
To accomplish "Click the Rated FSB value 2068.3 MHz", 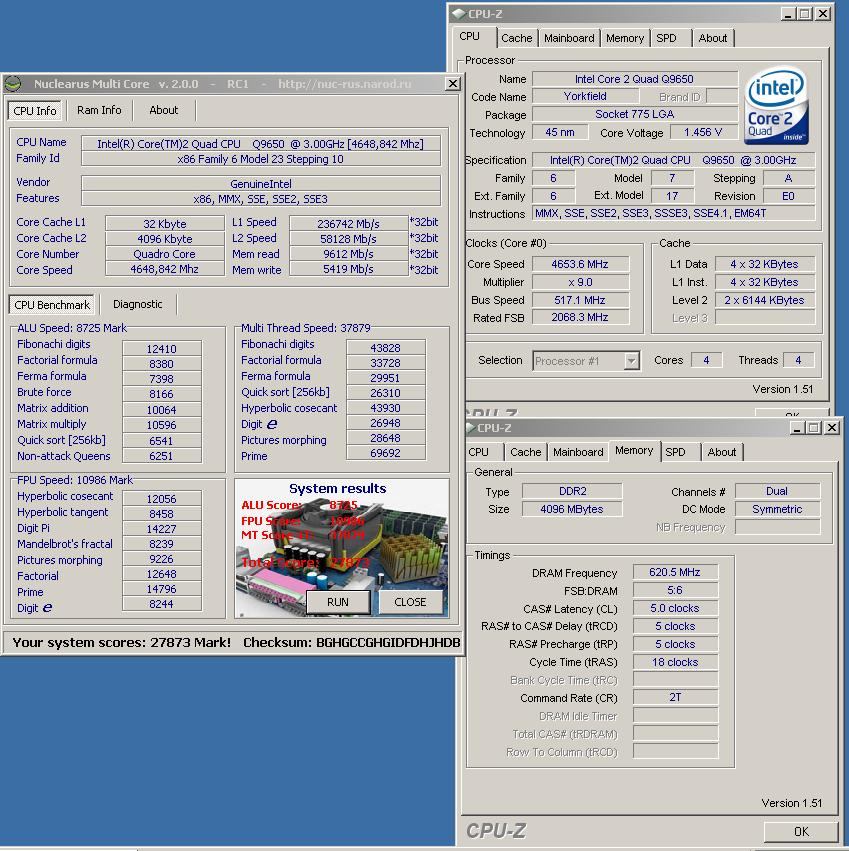I will click(580, 317).
